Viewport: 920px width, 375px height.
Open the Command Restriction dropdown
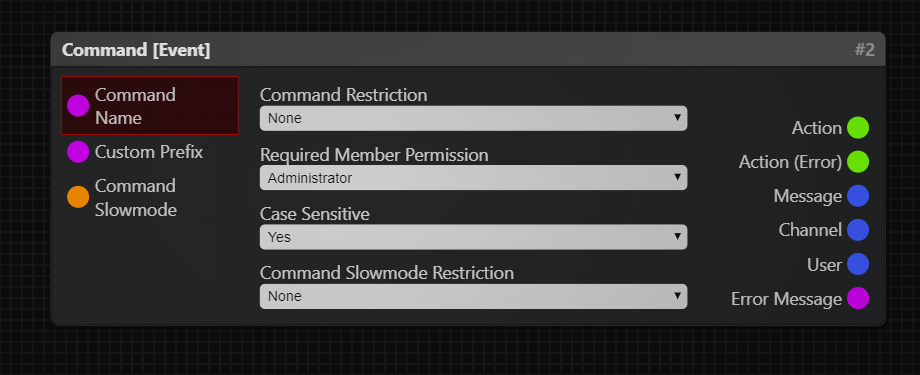pos(473,119)
